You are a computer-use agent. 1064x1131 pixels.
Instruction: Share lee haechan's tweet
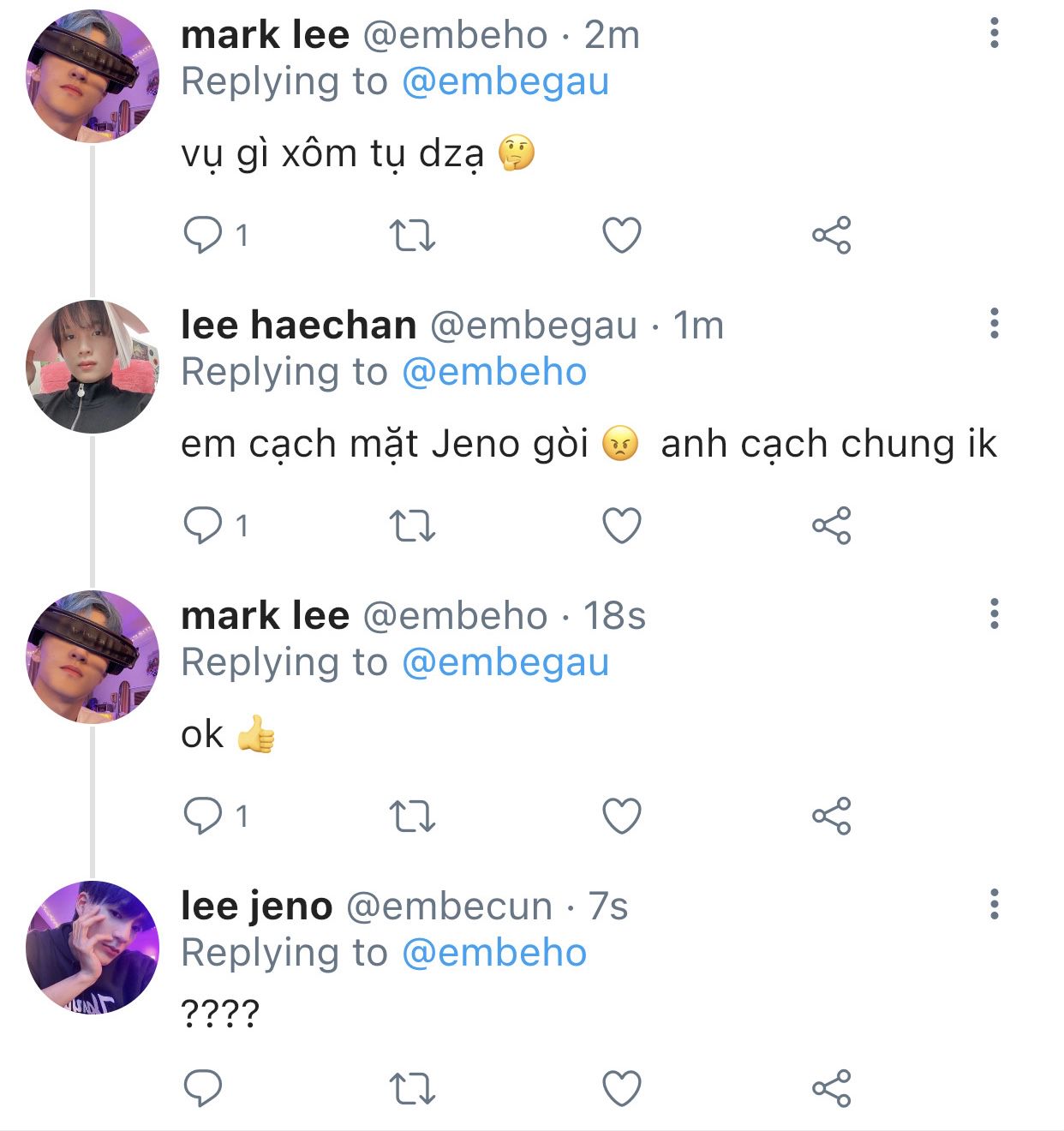pos(831,525)
